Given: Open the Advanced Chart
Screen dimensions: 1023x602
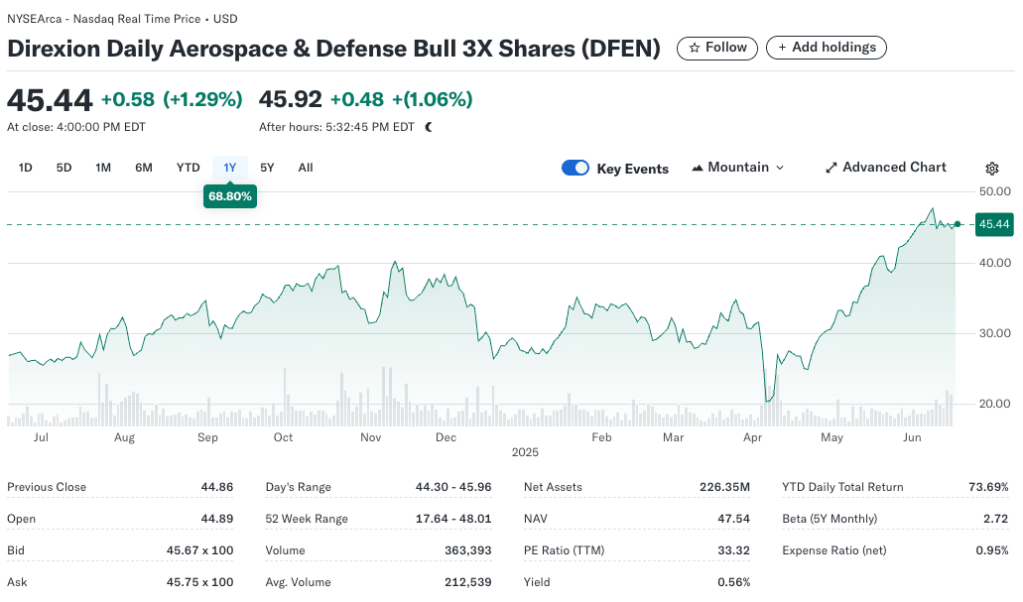Looking at the screenshot, I should tap(886, 167).
